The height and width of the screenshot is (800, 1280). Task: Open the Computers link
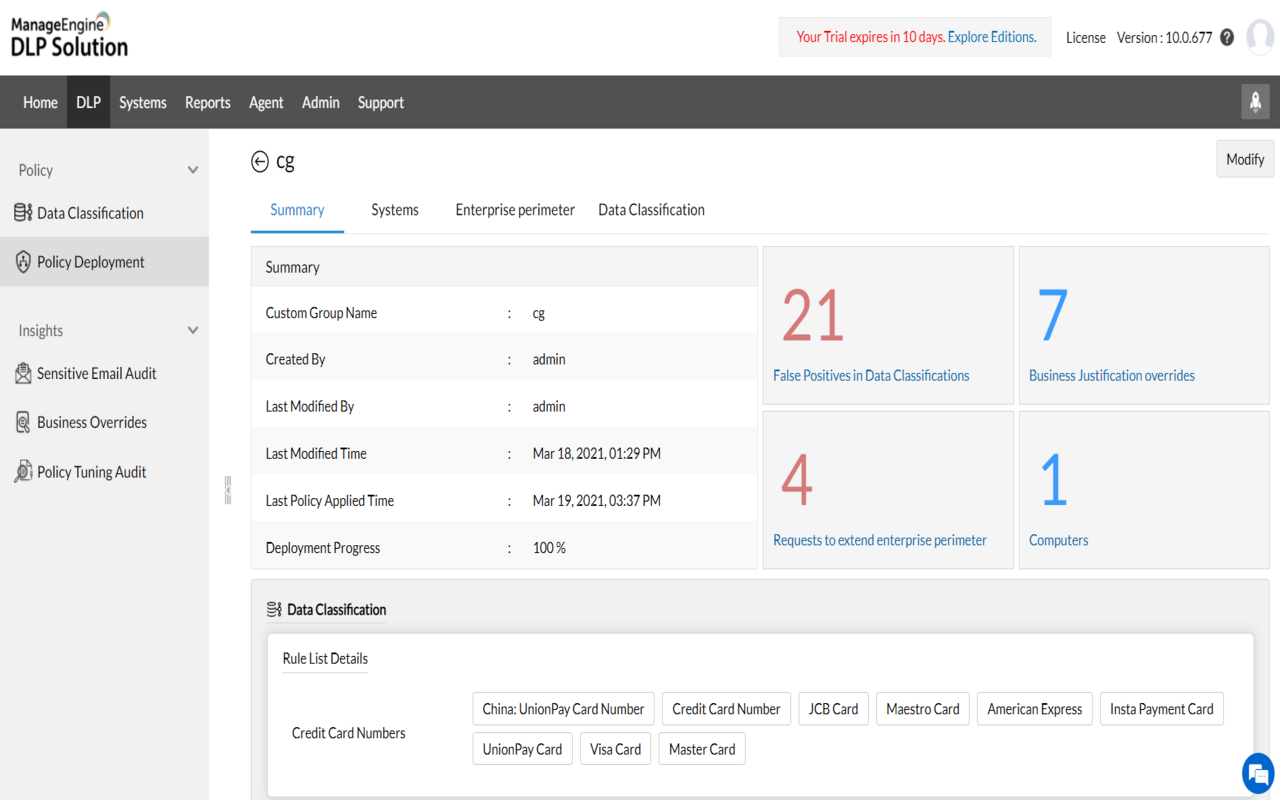click(1058, 540)
